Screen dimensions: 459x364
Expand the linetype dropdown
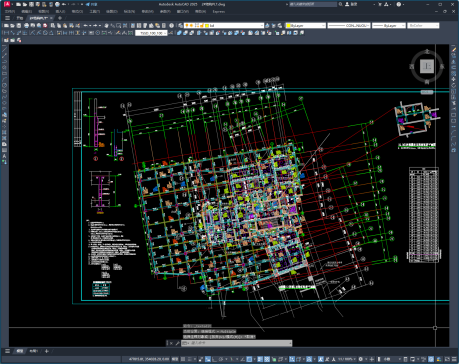(349, 25)
